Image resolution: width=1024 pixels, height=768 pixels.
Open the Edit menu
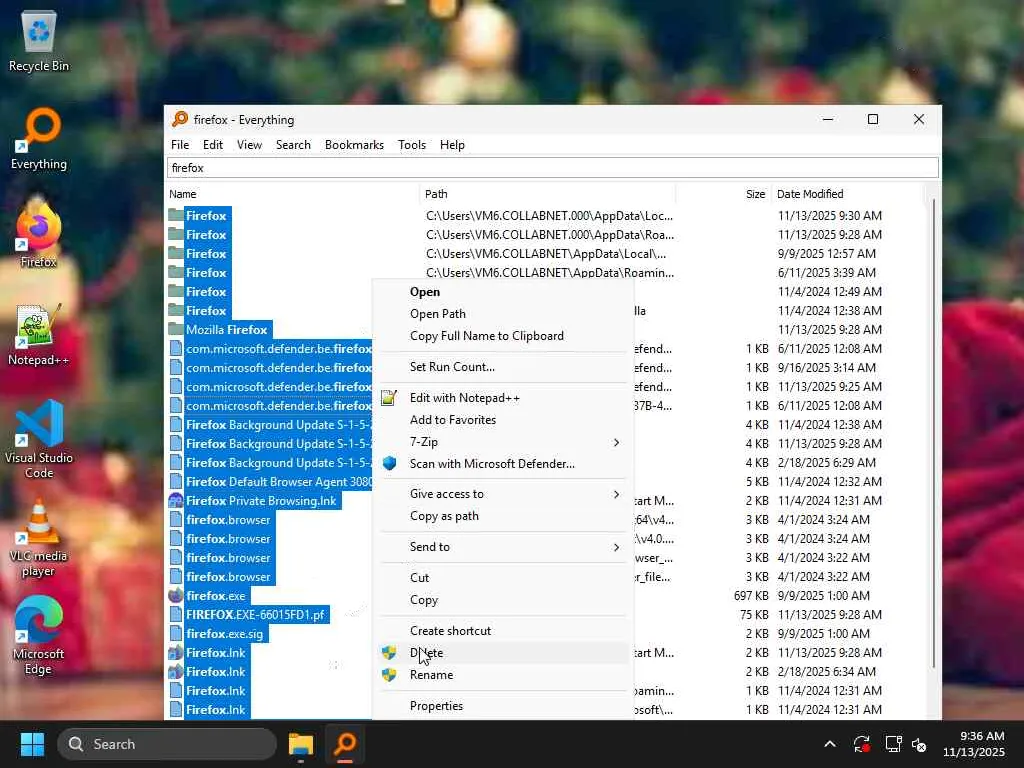point(213,145)
